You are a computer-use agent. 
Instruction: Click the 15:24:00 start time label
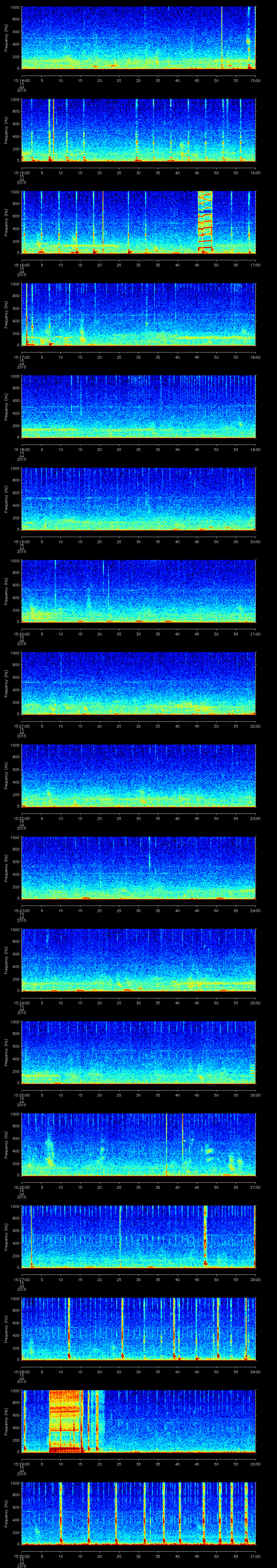(21, 1003)
